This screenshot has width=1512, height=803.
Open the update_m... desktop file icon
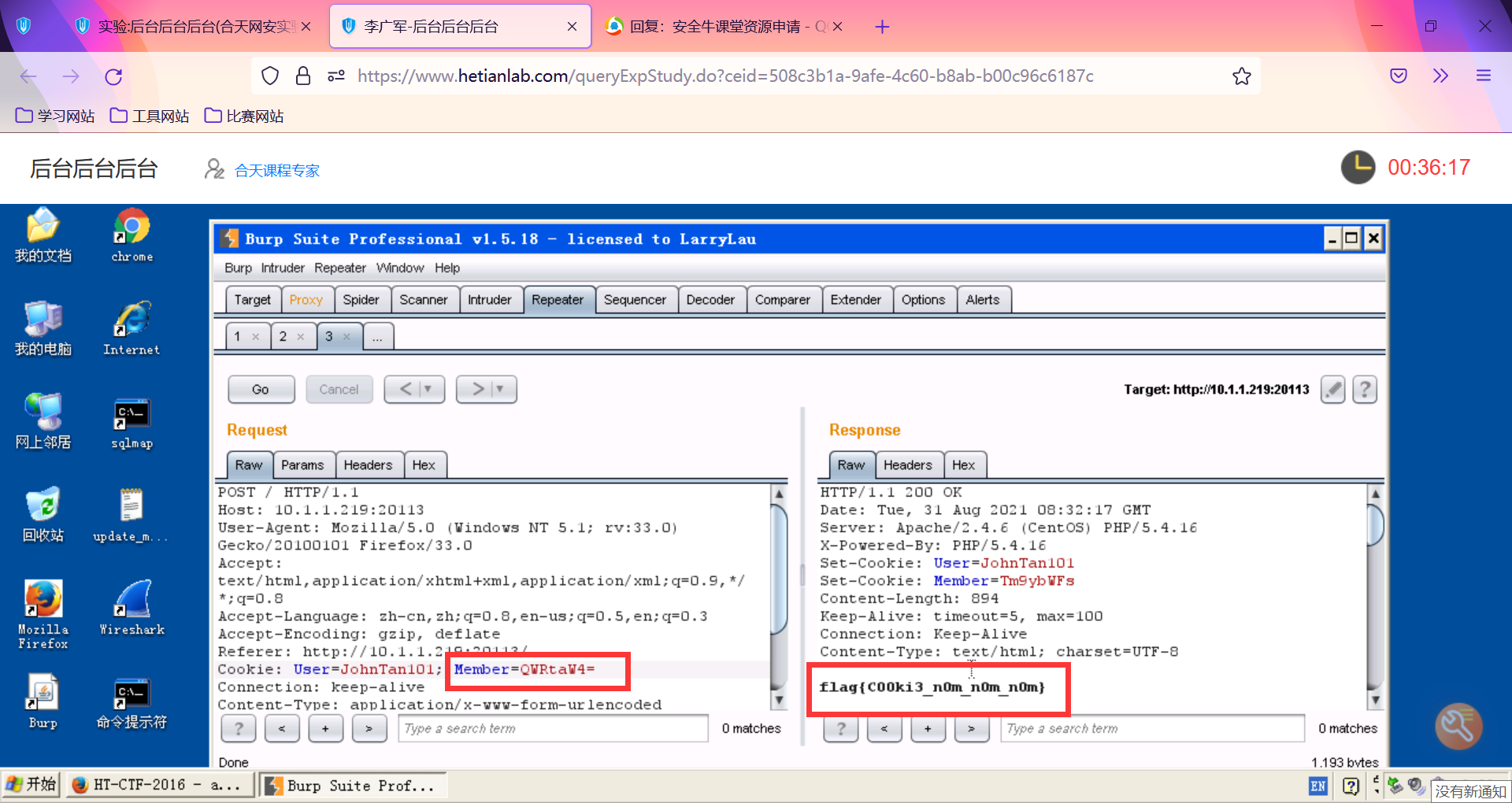coord(131,515)
